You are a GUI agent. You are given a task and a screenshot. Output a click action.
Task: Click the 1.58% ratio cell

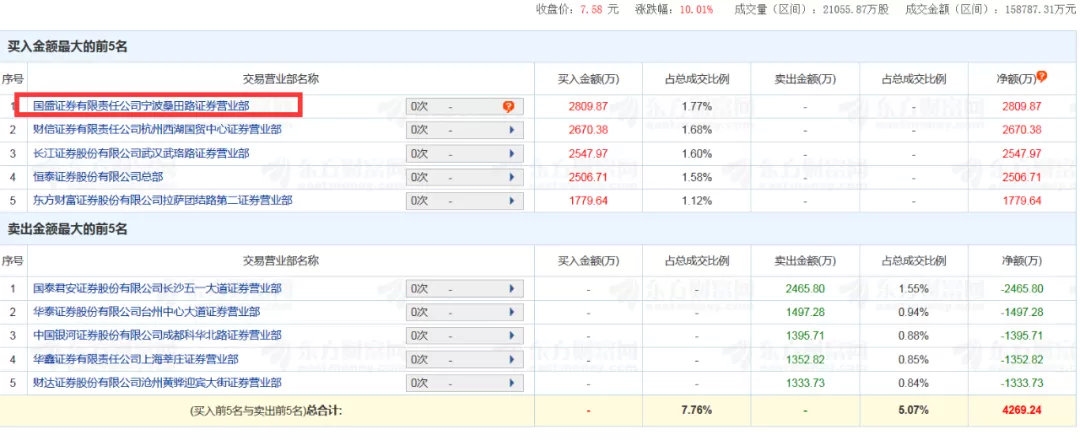[x=696, y=177]
